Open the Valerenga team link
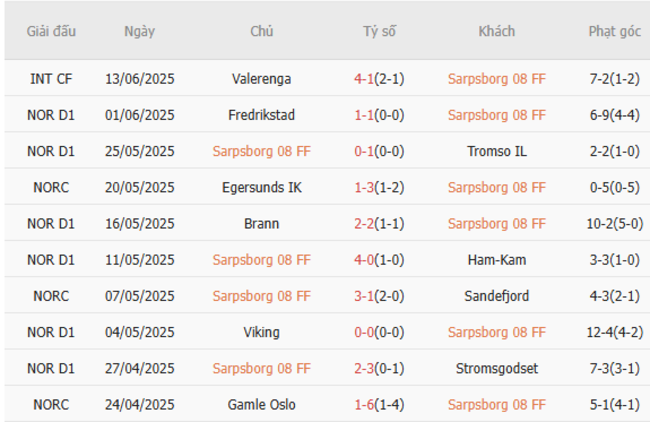 261,79
